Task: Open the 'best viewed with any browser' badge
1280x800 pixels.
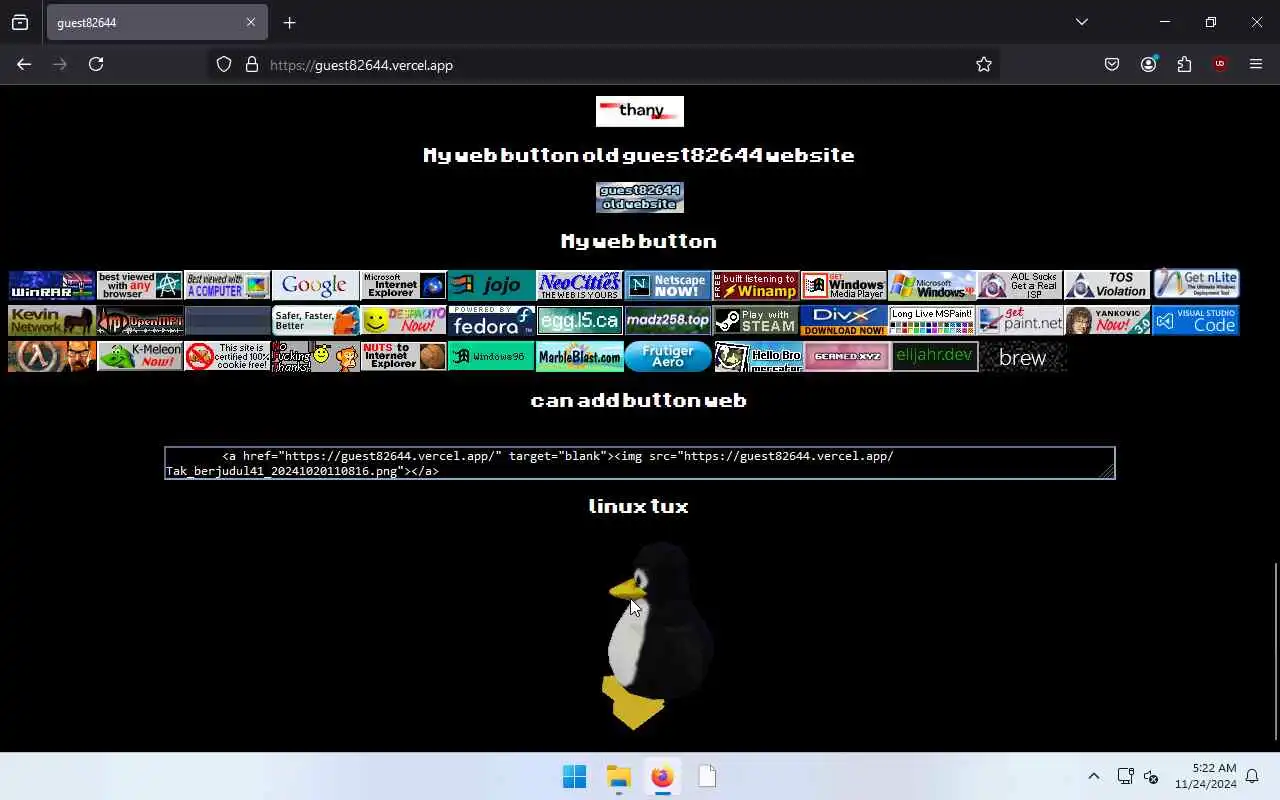Action: point(139,285)
